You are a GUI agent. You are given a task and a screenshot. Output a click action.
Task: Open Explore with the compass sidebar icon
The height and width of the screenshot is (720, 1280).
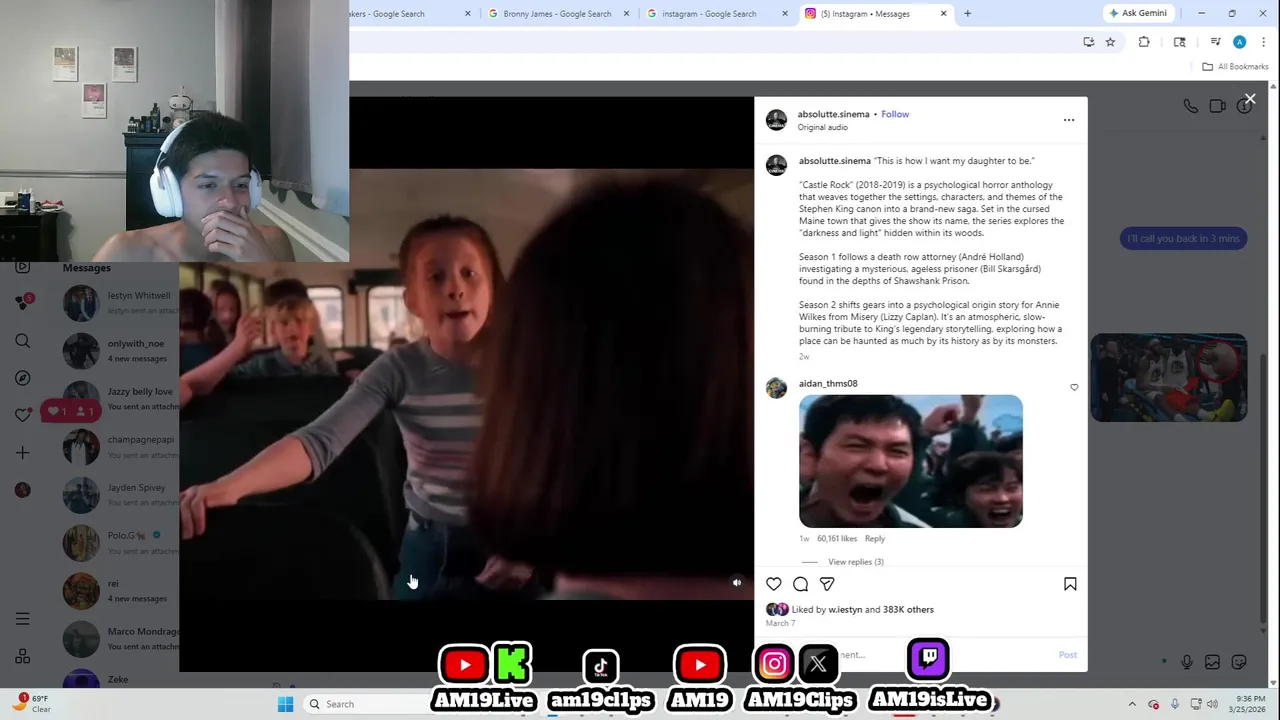pyautogui.click(x=23, y=378)
